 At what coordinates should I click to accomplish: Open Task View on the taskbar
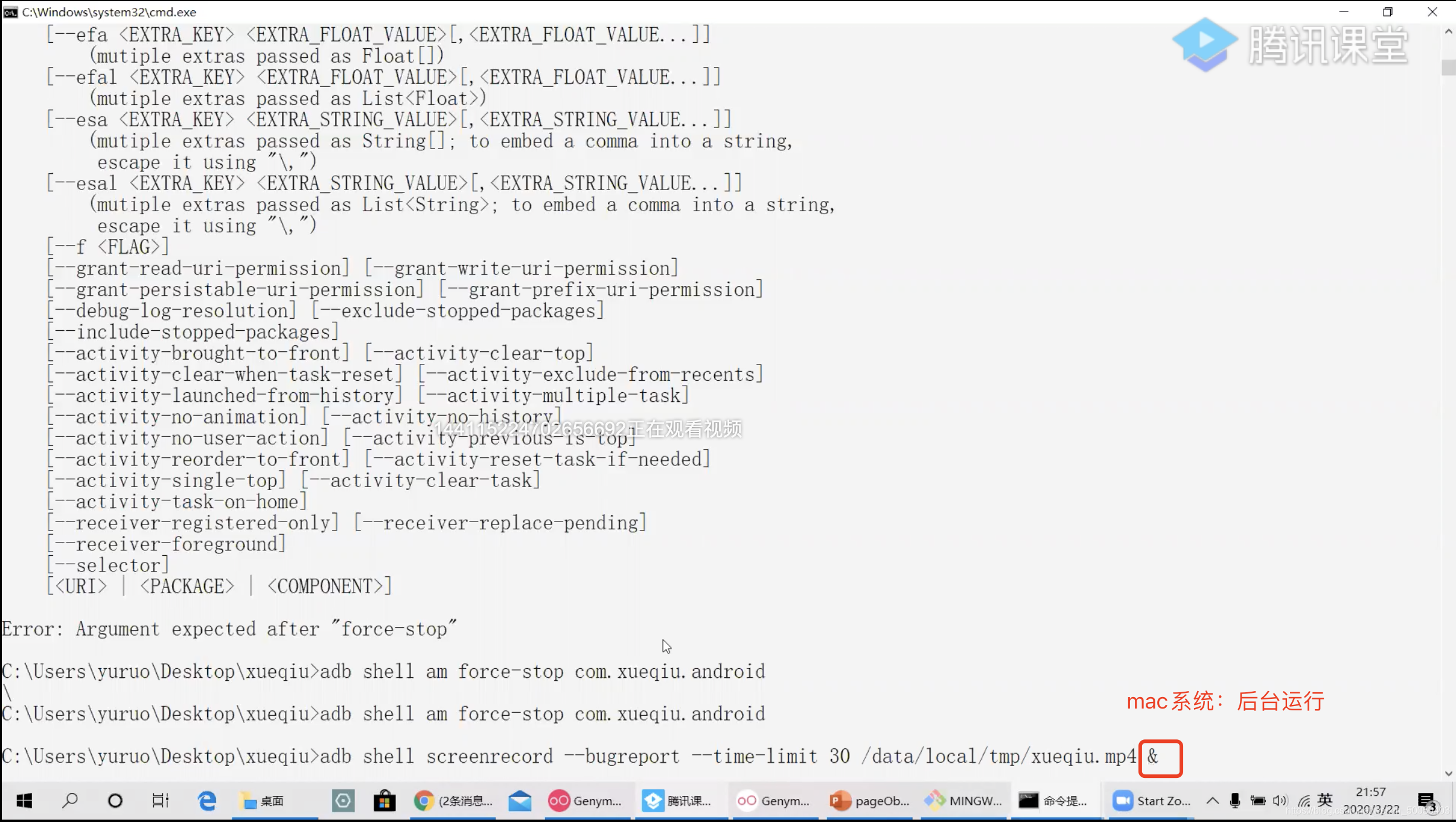point(160,801)
